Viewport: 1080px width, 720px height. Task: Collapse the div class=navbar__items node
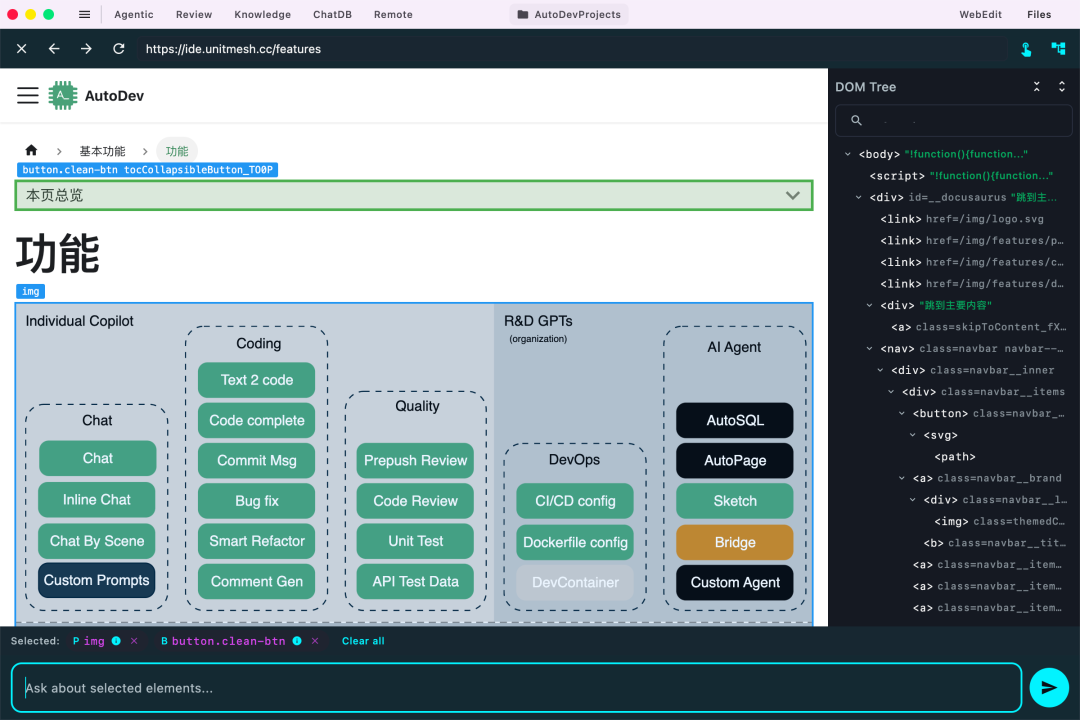coord(891,392)
